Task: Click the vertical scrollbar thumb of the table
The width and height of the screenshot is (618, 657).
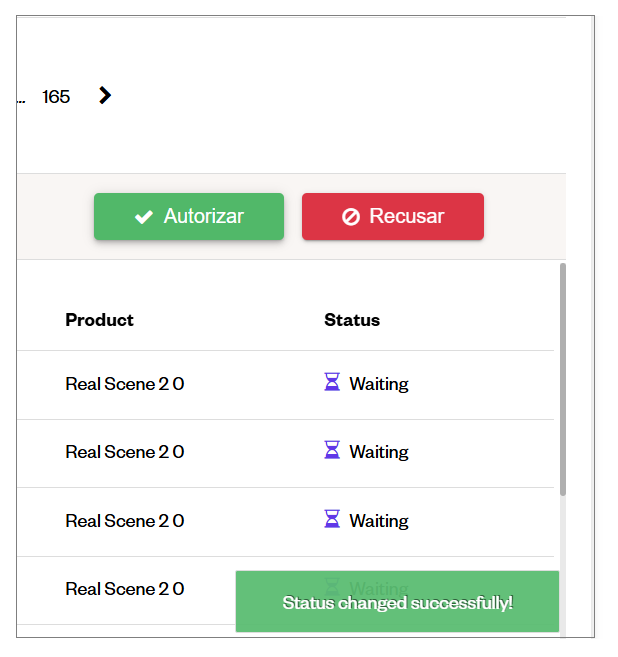Action: click(x=563, y=380)
